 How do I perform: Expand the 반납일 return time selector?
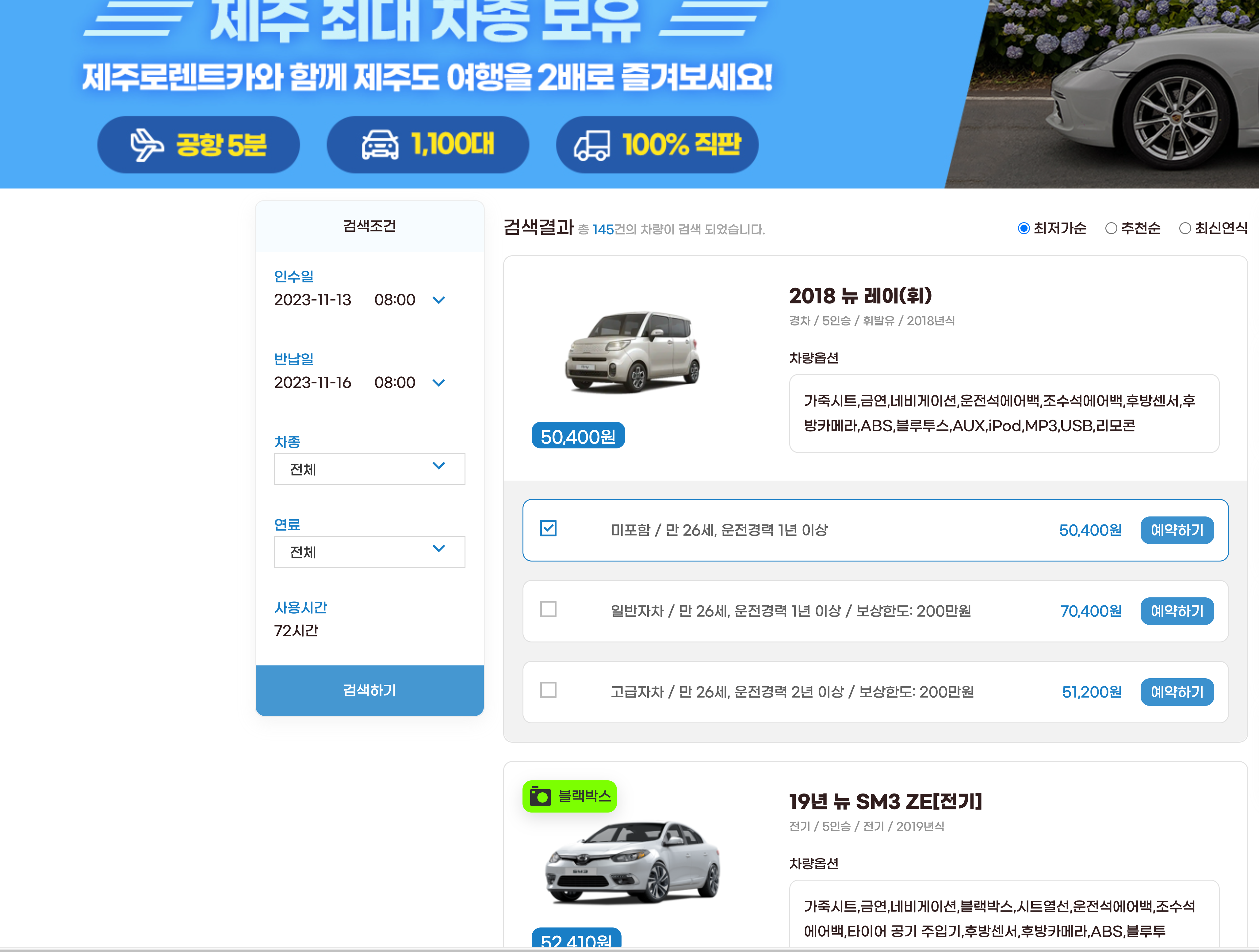(439, 383)
